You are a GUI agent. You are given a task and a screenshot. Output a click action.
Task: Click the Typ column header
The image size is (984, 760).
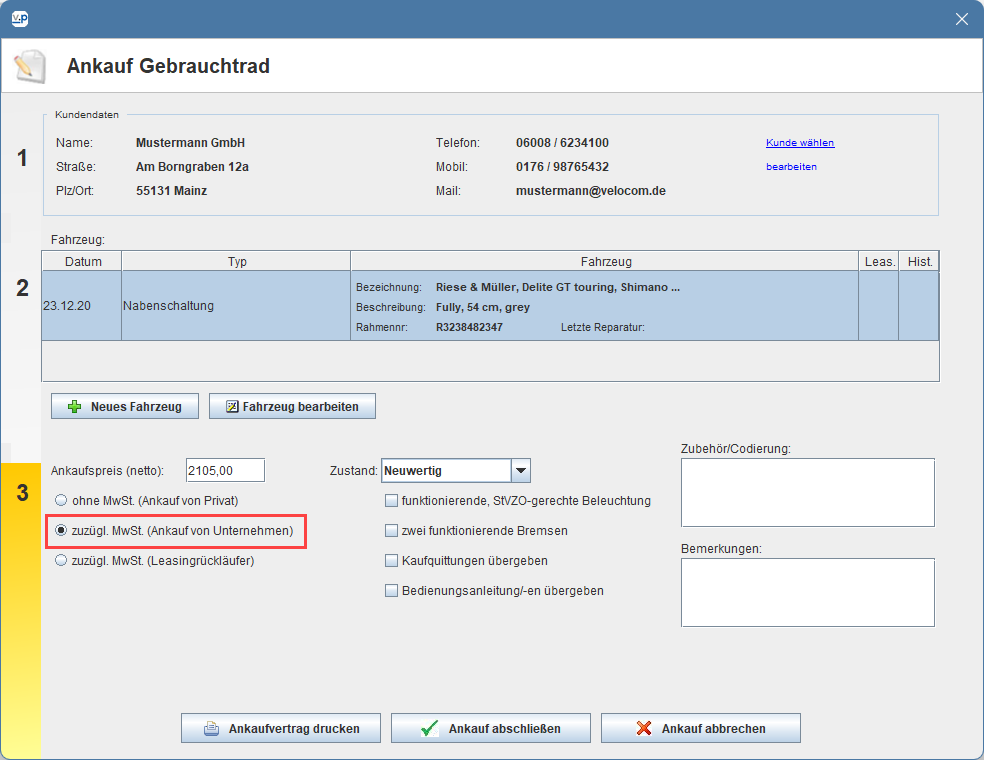(x=237, y=261)
